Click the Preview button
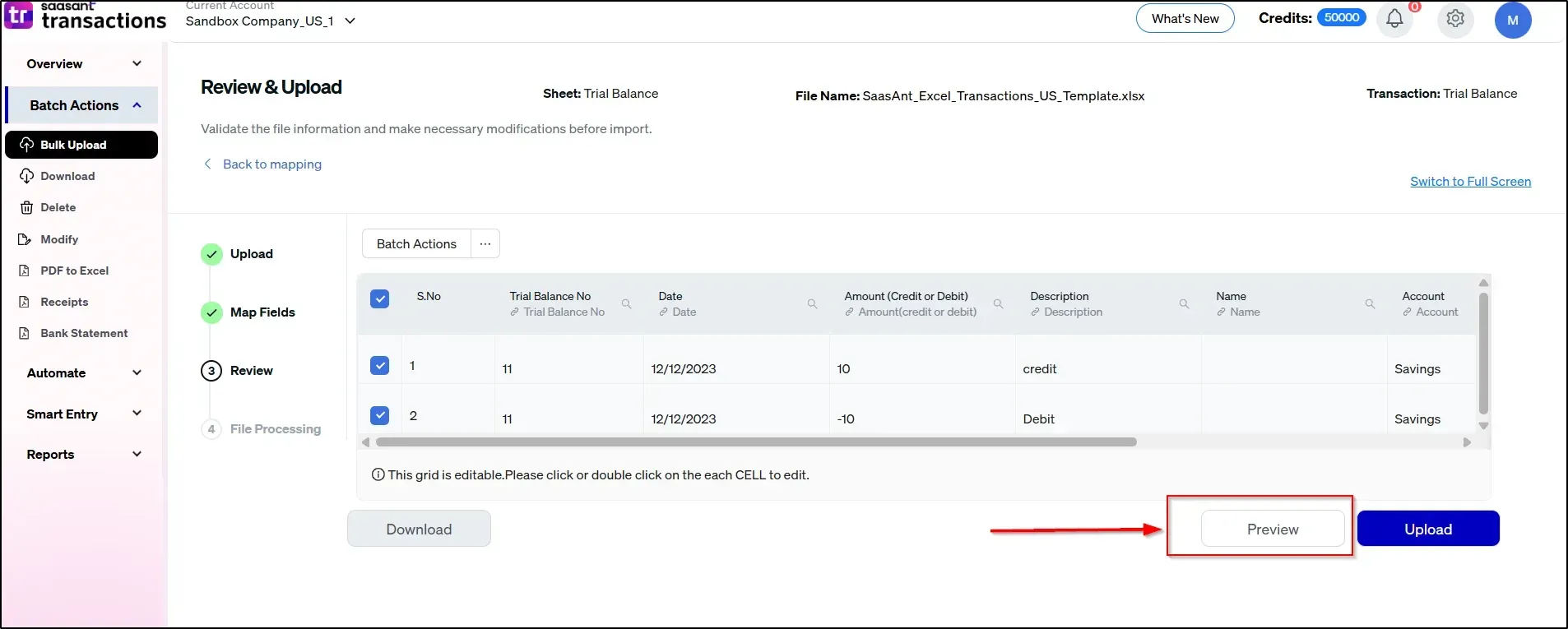Image resolution: width=1568 pixels, height=629 pixels. pos(1273,529)
